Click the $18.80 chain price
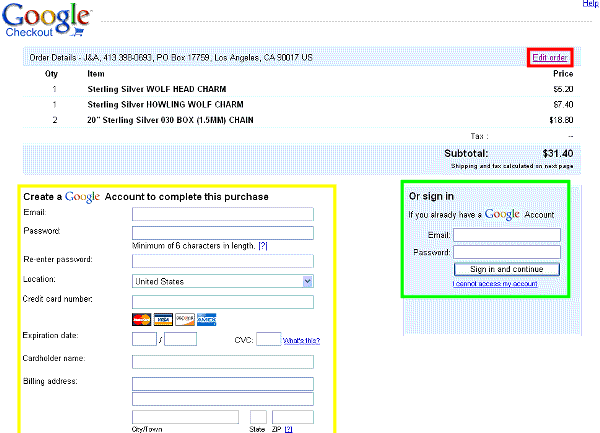 [x=561, y=120]
